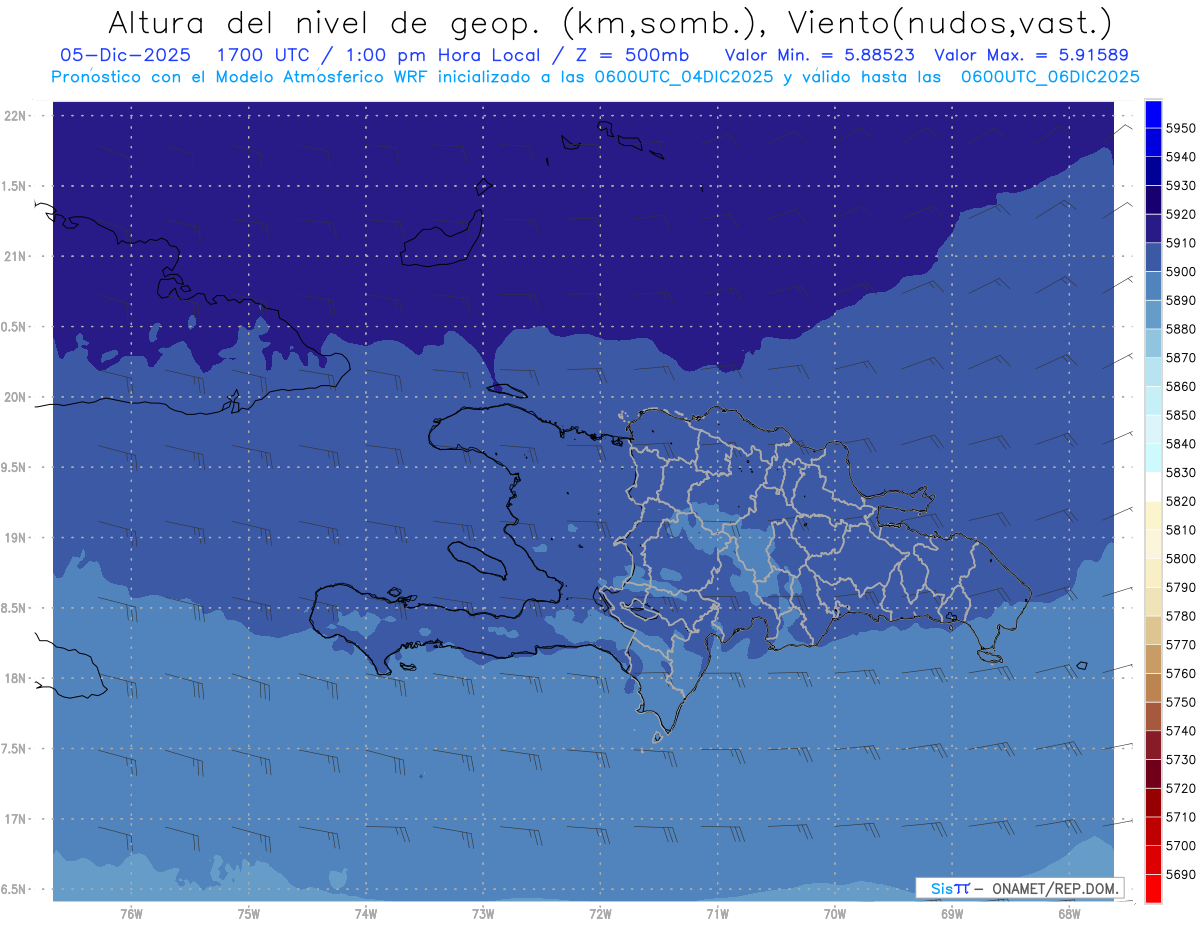The width and height of the screenshot is (1200, 927).
Task: Pick the legend color swatch between 5810 and 5820
Action: tap(1153, 515)
